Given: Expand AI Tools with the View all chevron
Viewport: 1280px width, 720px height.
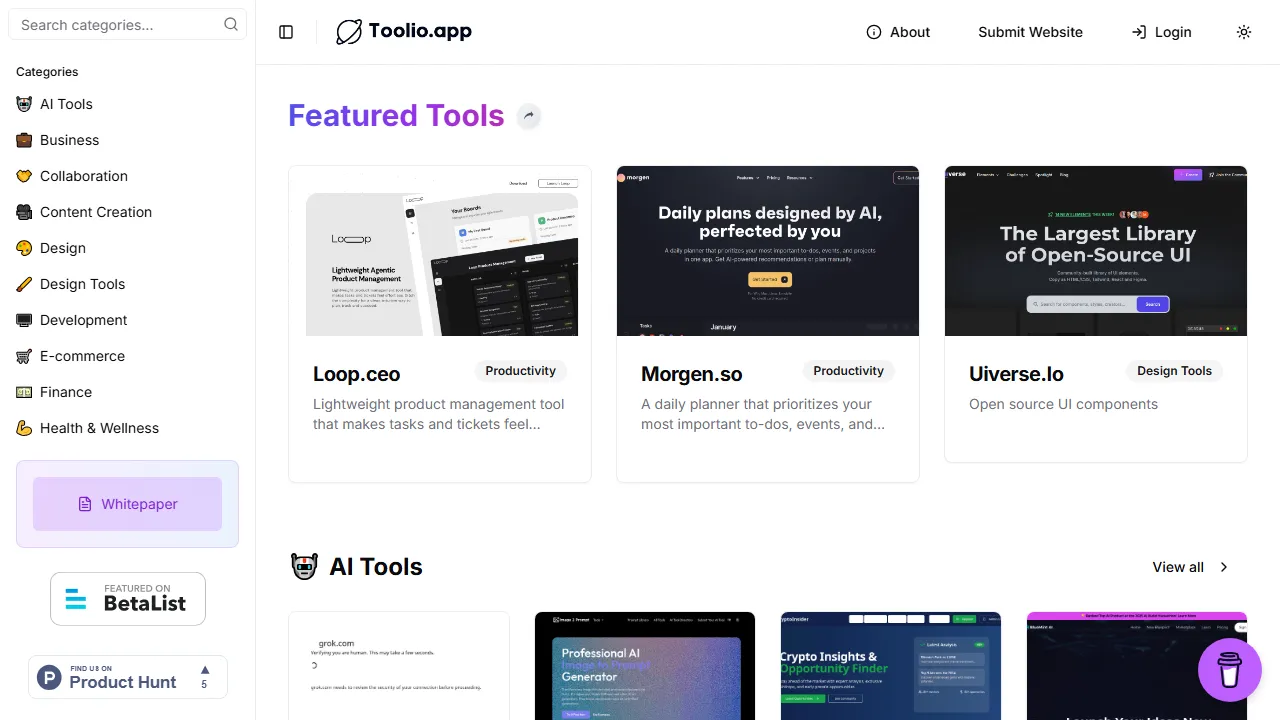Looking at the screenshot, I should [1223, 567].
